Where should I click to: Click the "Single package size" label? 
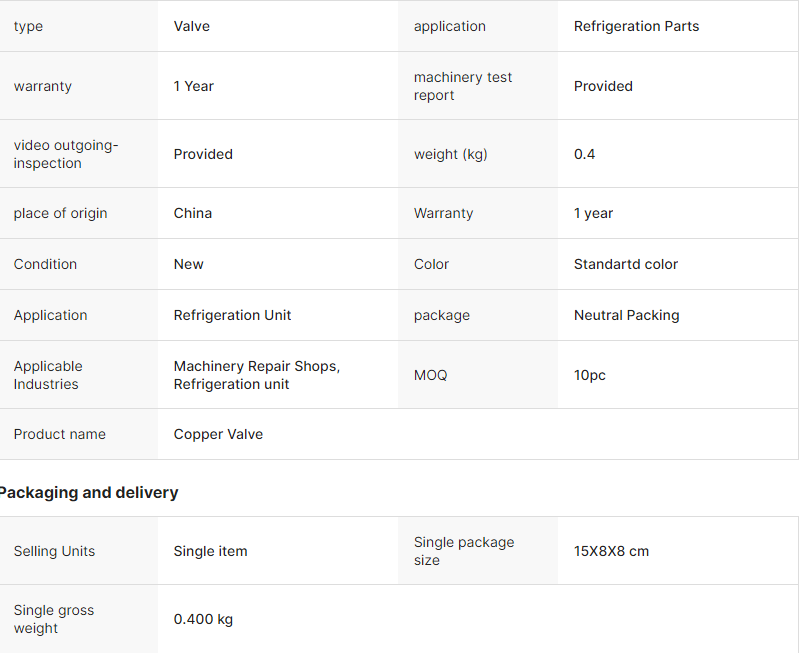(464, 551)
